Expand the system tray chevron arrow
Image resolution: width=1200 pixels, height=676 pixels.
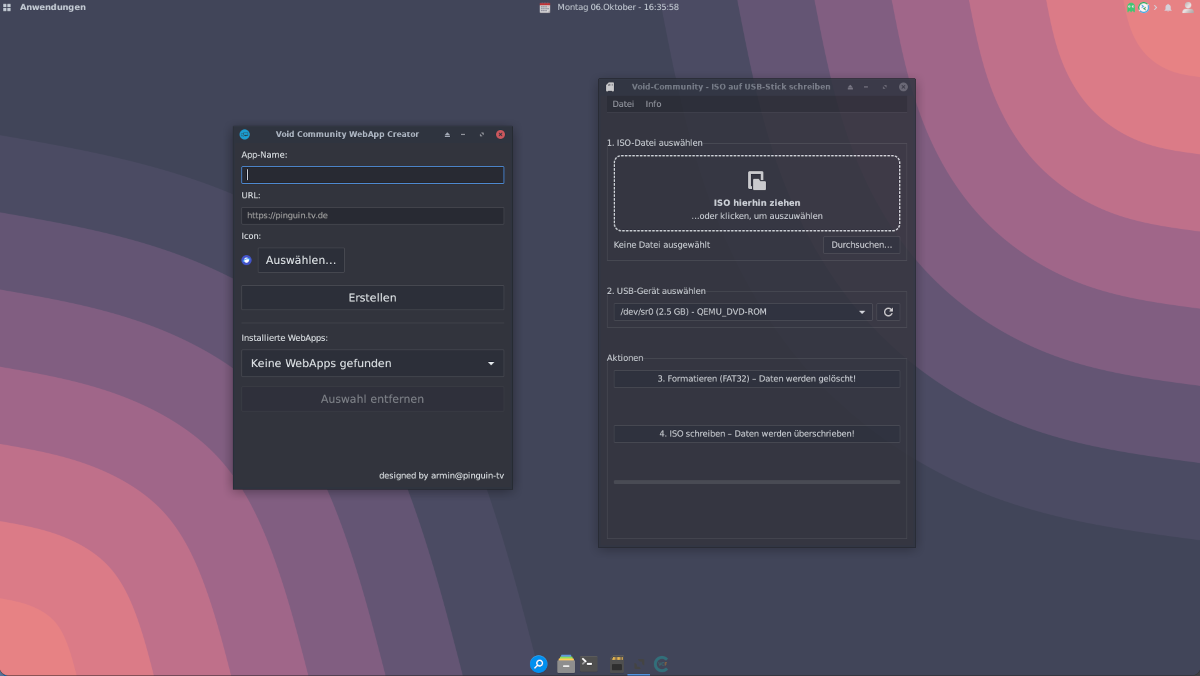click(1155, 7)
